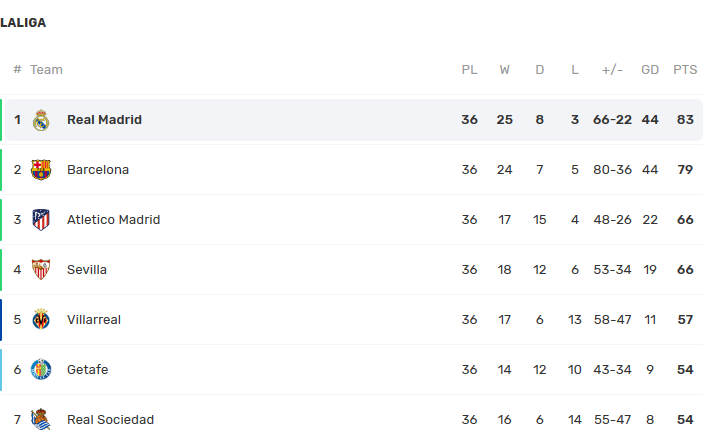Select the Atletico Madrid team name
The image size is (703, 444).
[113, 220]
